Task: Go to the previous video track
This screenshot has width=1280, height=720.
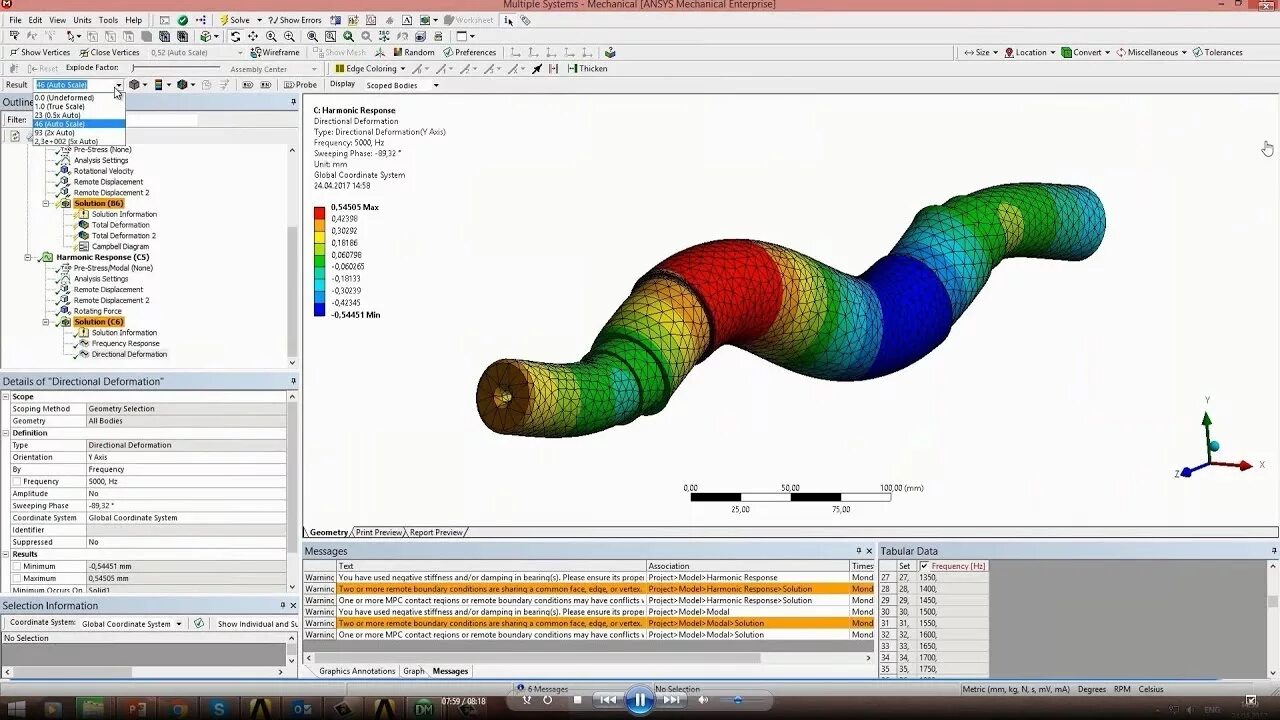Action: click(607, 700)
